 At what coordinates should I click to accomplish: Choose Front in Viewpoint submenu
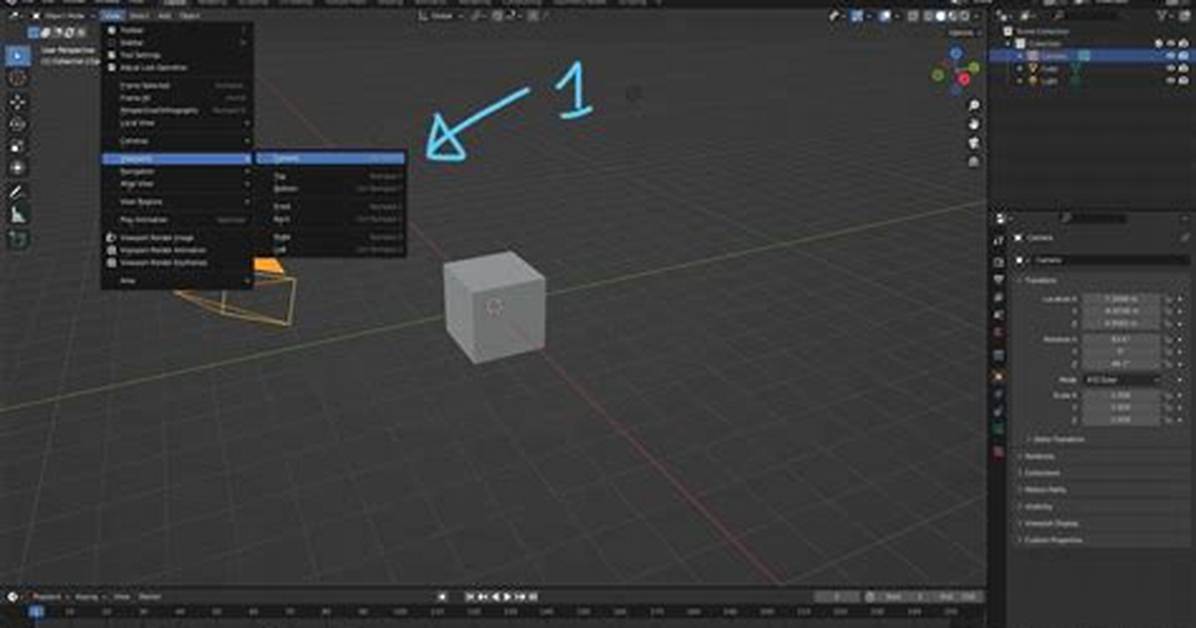click(x=330, y=206)
